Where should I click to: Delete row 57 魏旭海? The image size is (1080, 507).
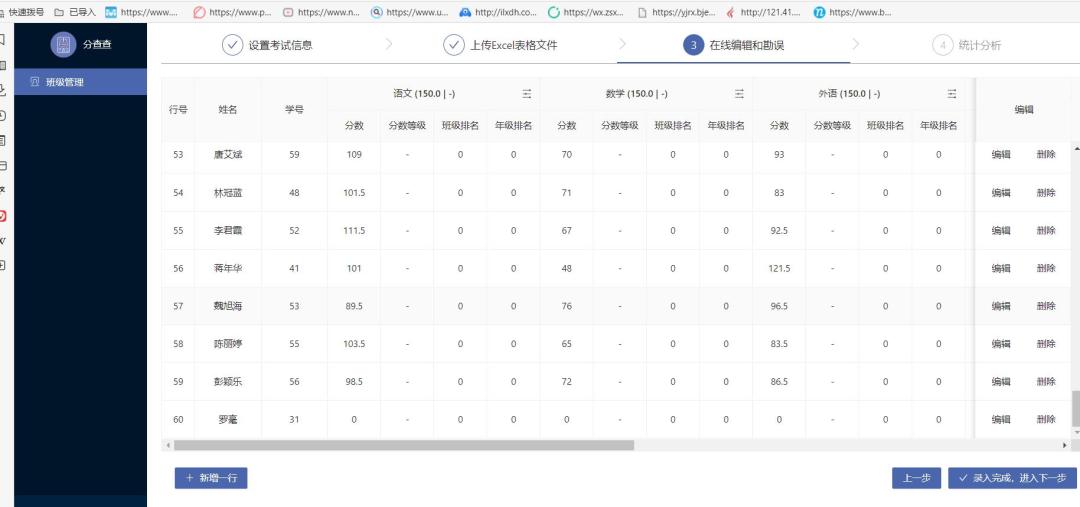[1046, 307]
